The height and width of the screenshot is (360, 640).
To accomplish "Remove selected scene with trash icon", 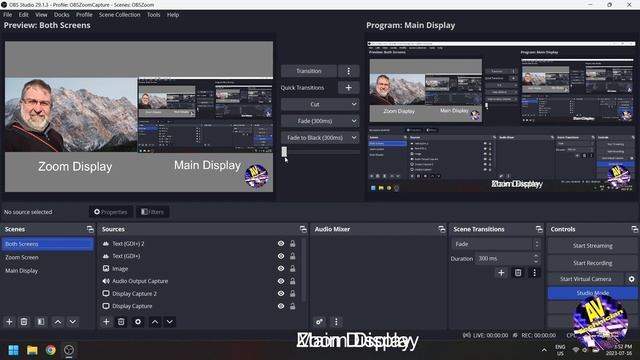I will (24, 322).
